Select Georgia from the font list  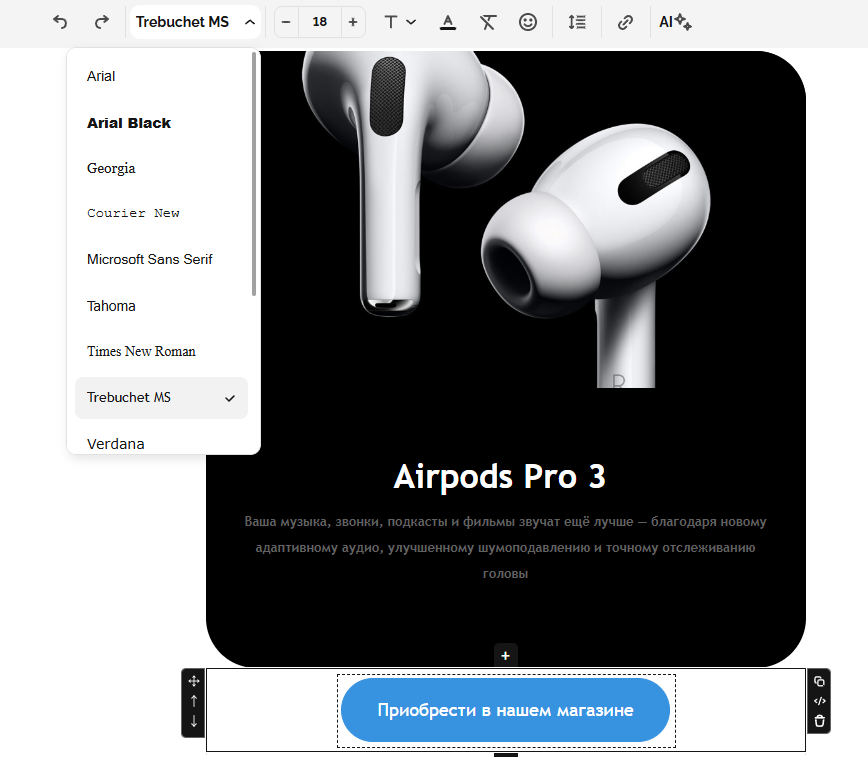[111, 168]
